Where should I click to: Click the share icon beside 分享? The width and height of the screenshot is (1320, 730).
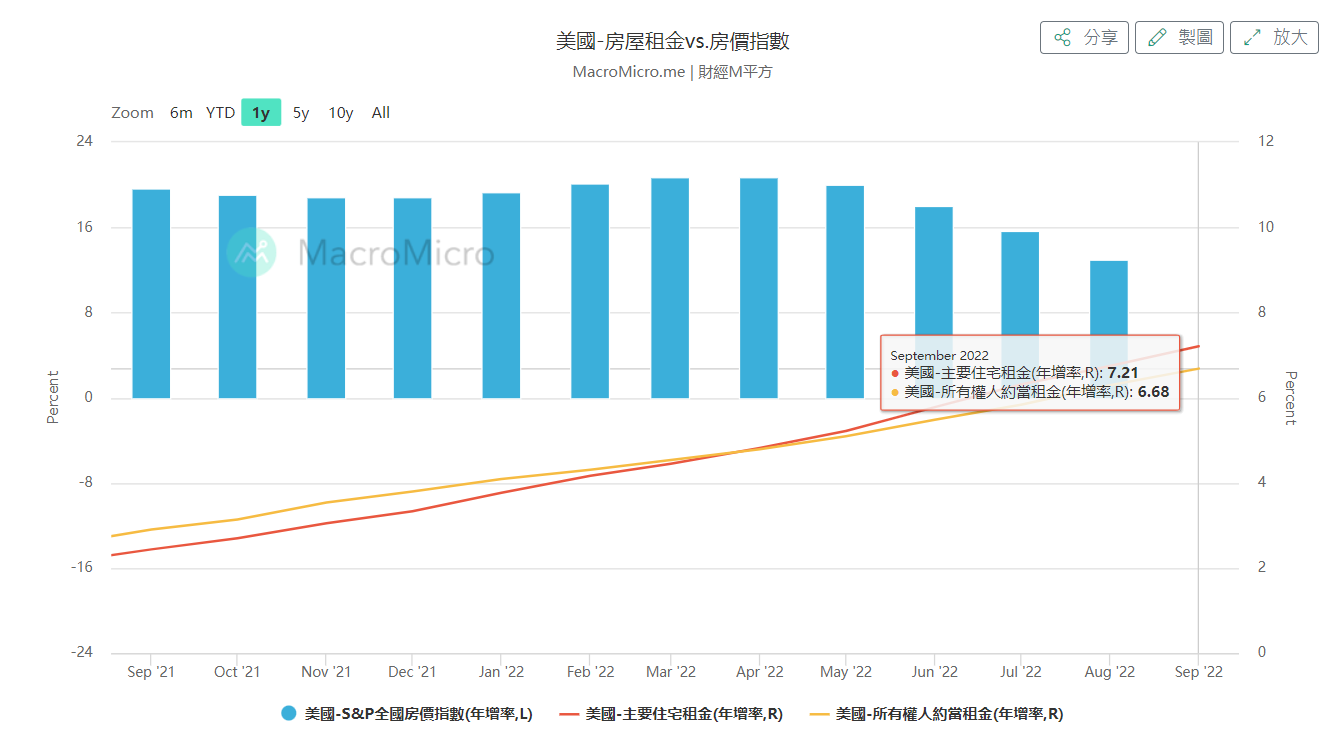click(1063, 37)
